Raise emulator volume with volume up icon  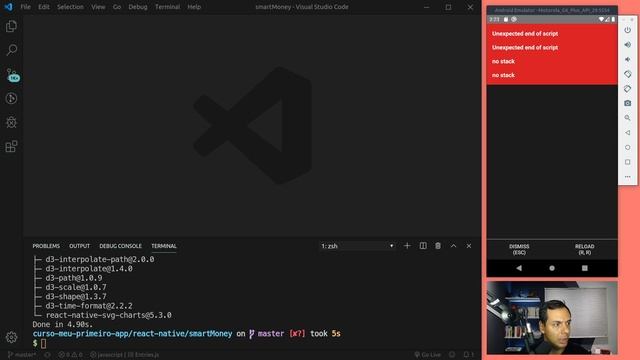click(x=627, y=44)
